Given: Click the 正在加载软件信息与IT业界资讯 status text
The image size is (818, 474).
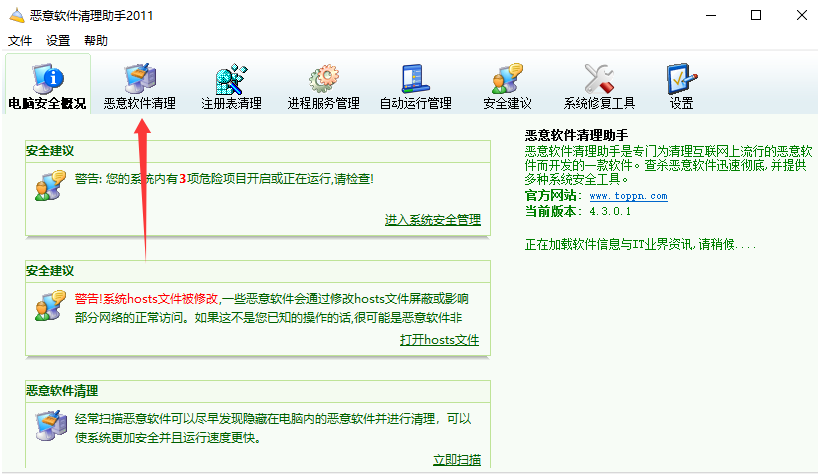Looking at the screenshot, I should pos(640,244).
